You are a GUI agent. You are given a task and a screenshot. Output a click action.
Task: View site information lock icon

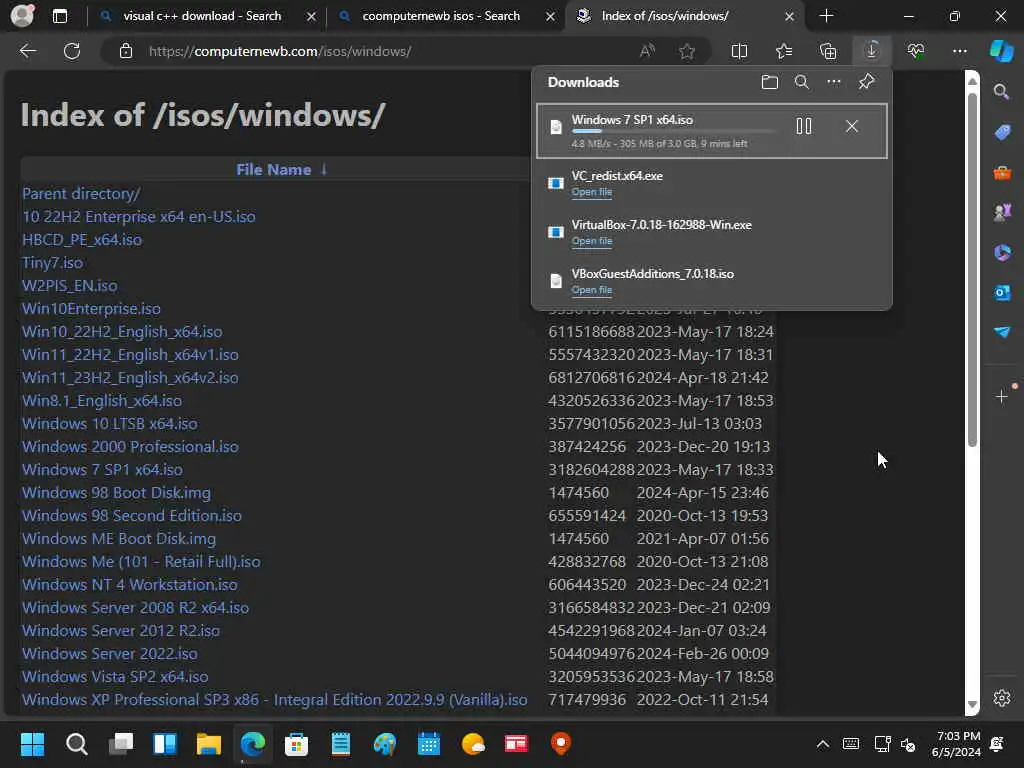pos(126,51)
